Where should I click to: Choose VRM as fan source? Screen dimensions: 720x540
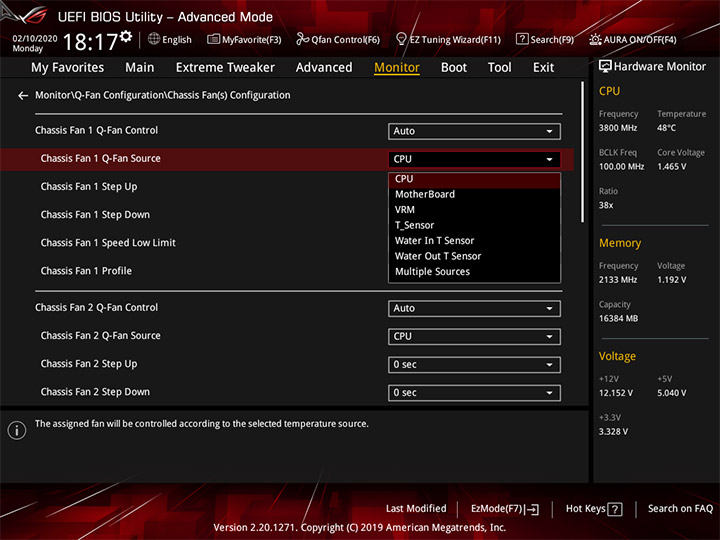[474, 210]
